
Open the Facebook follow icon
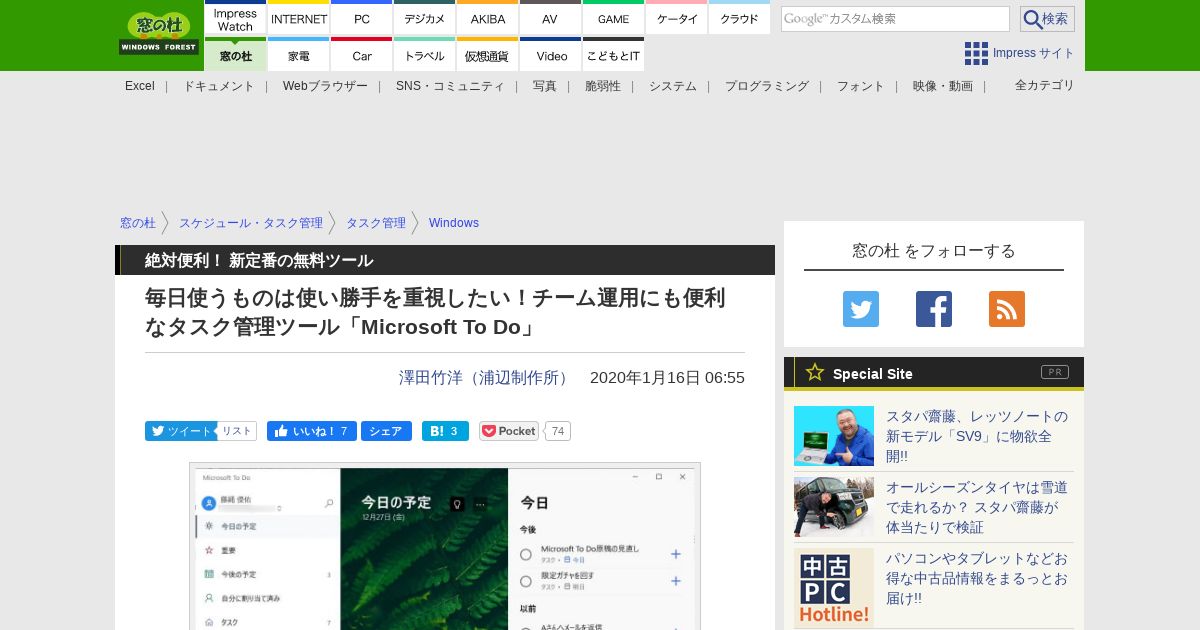[934, 309]
